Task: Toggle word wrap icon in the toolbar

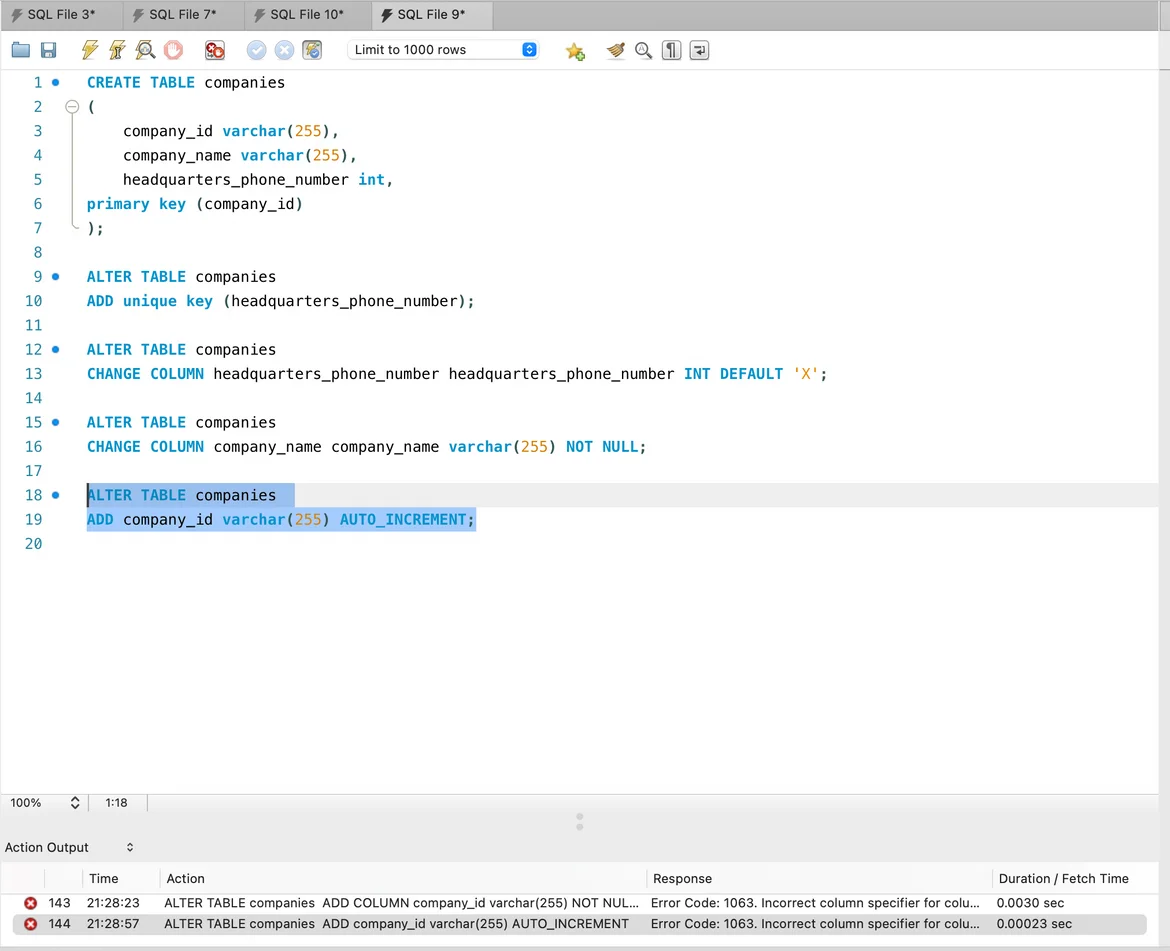Action: (700, 50)
